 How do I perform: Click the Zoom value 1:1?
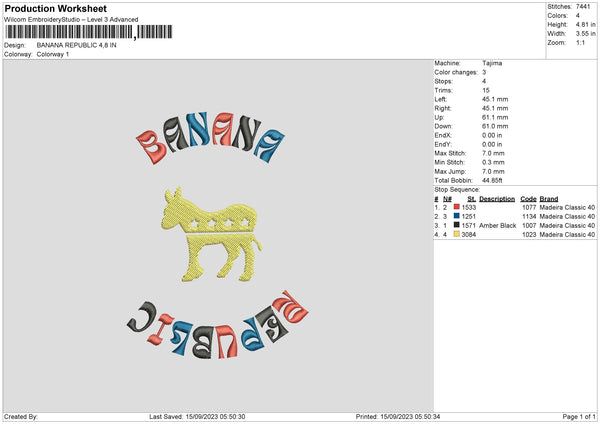pos(580,43)
